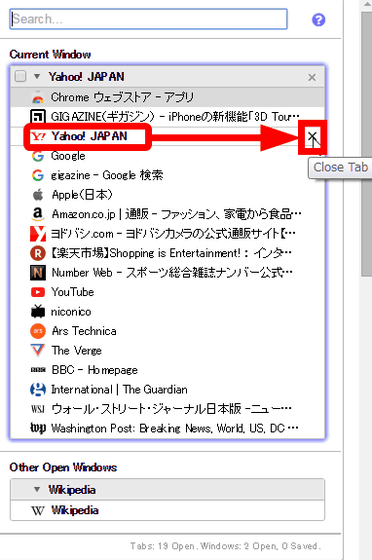Switch to the YouTube tab
The image size is (372, 560).
point(72,292)
